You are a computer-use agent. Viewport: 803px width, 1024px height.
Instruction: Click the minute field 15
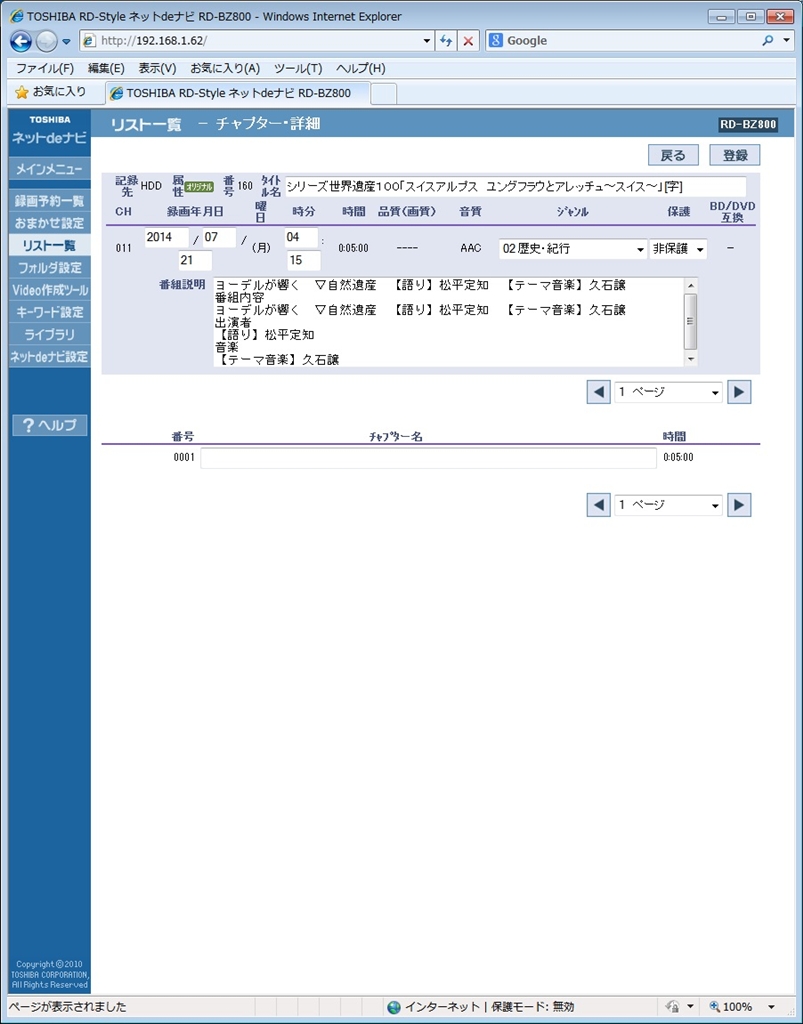[x=304, y=260]
